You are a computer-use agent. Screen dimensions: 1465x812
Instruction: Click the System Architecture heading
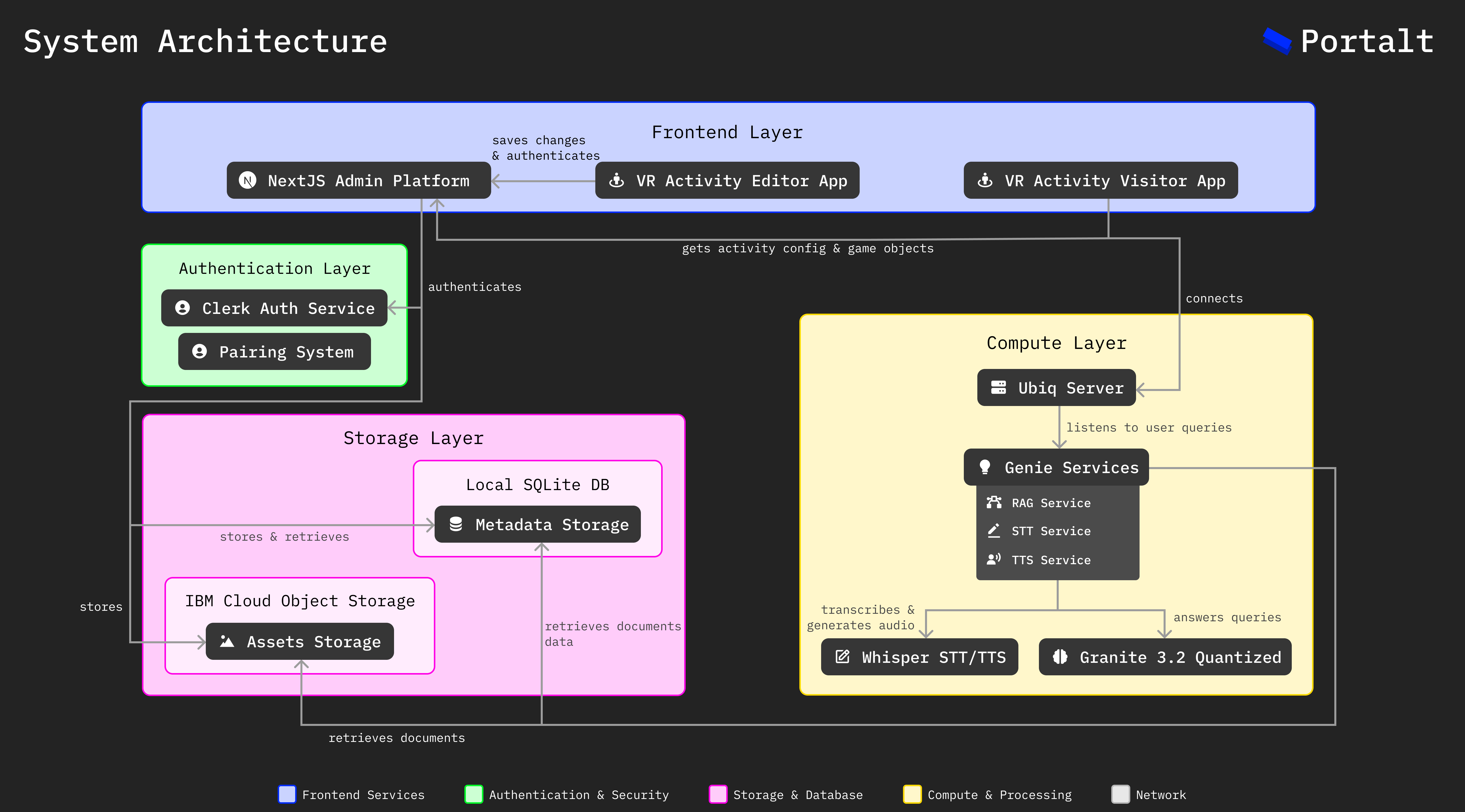(x=205, y=42)
